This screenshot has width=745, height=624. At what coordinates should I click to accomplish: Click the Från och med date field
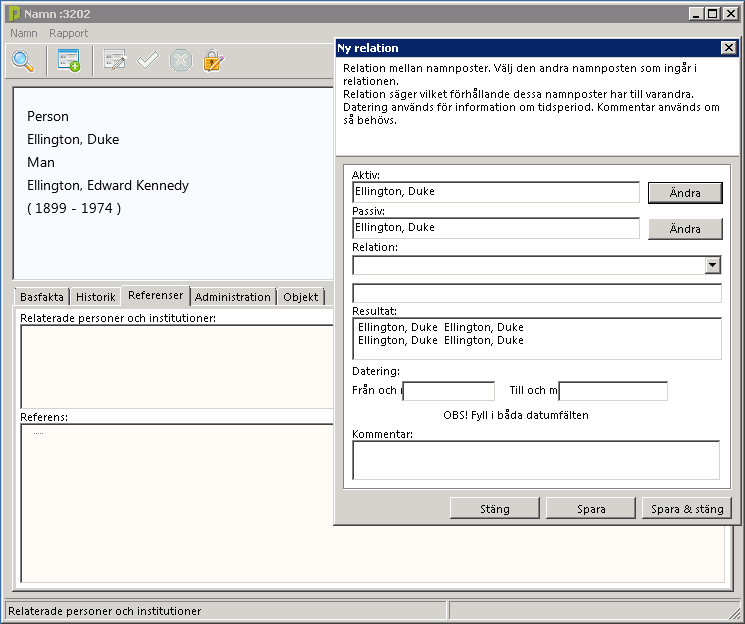click(x=449, y=391)
